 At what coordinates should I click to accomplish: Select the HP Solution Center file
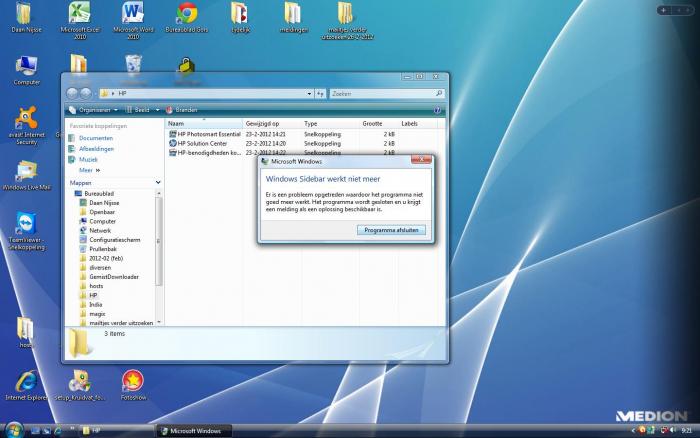[x=198, y=143]
